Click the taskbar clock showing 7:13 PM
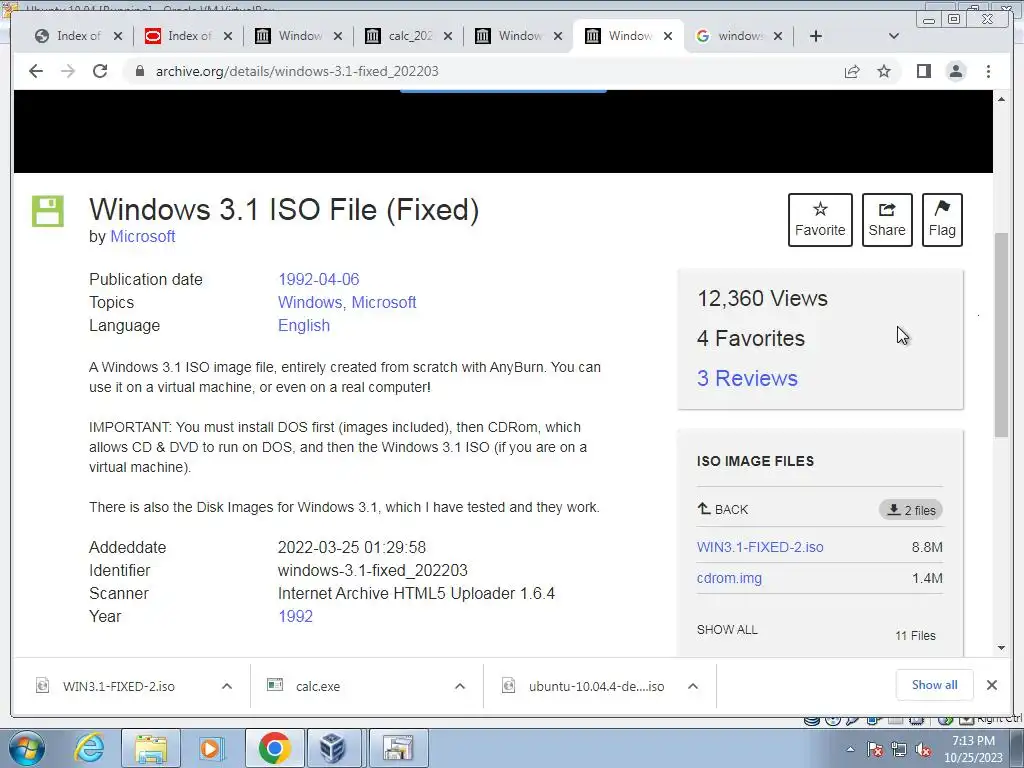This screenshot has height=768, width=1024. pyautogui.click(x=972, y=749)
